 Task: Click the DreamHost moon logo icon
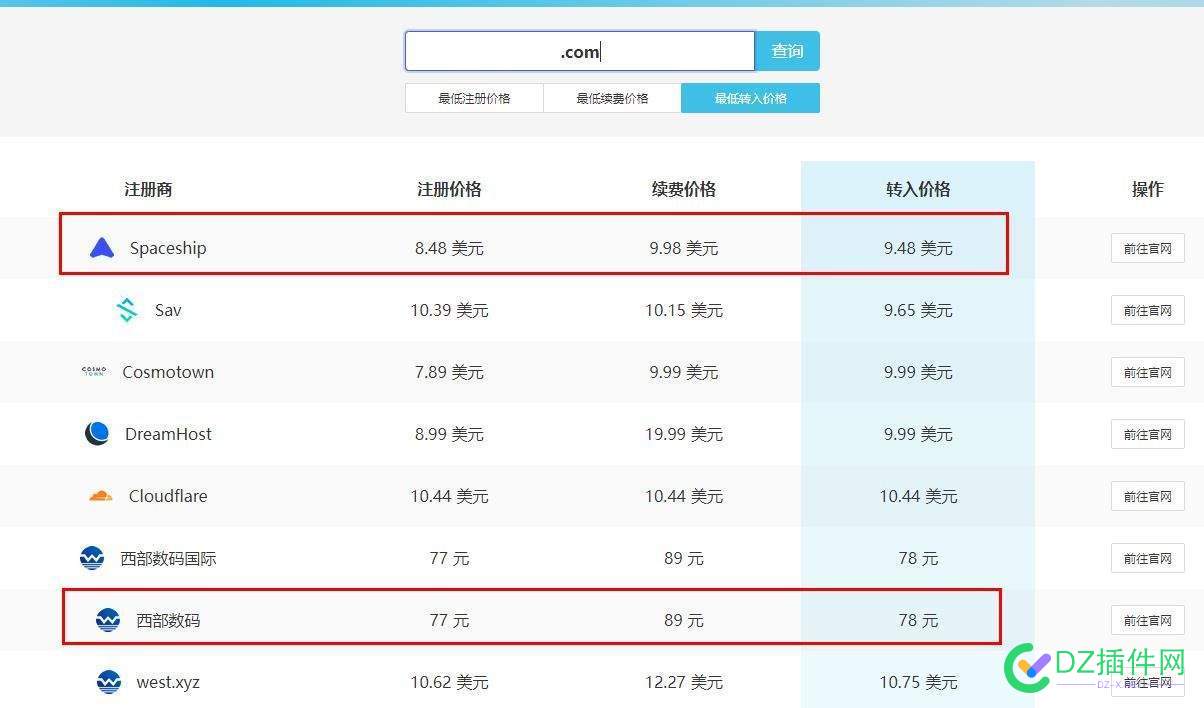[97, 433]
